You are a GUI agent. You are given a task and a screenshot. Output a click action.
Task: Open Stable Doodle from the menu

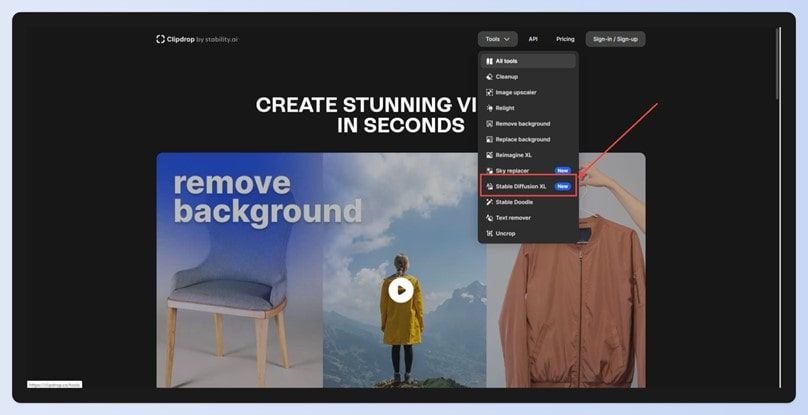tap(528, 202)
